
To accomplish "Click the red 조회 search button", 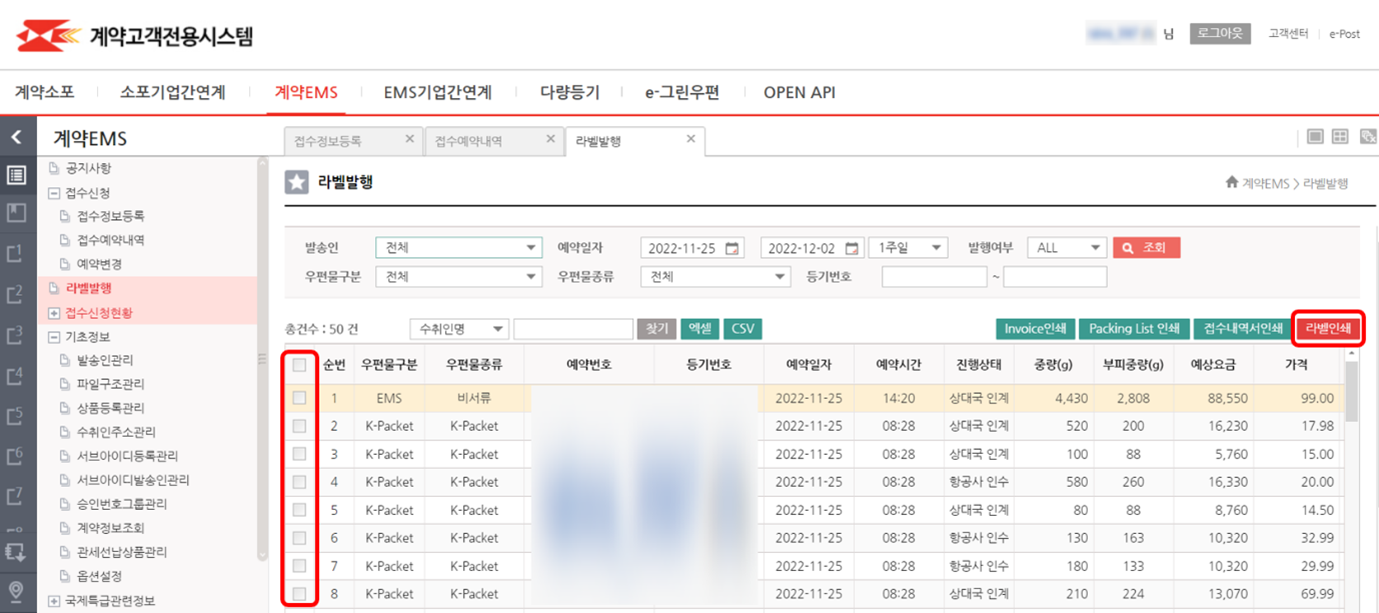I will click(1146, 248).
